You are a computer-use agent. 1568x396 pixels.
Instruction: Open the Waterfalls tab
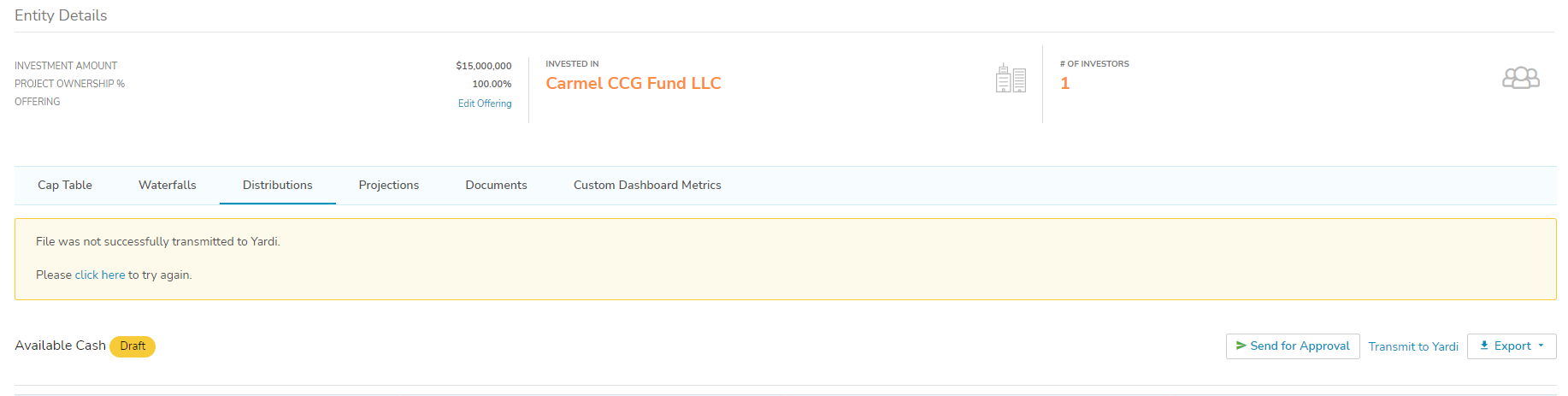168,185
